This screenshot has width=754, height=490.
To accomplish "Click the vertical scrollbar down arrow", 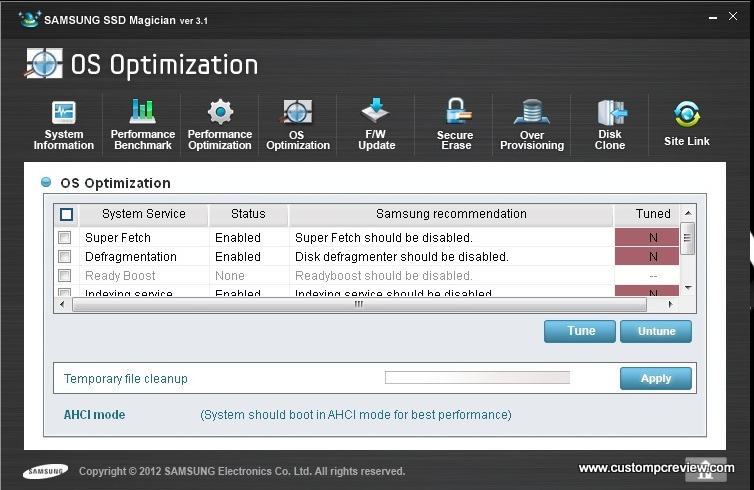I will pos(688,288).
